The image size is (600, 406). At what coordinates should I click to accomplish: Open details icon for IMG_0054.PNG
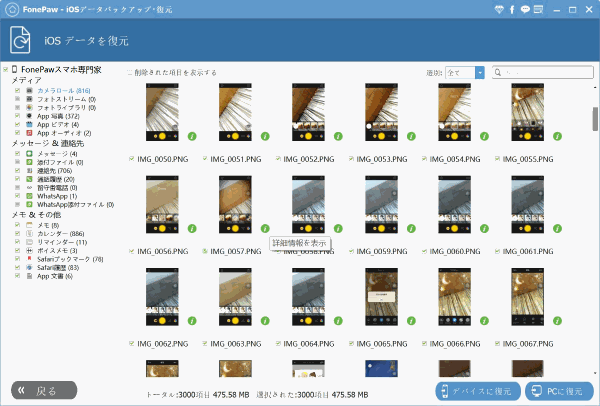point(484,136)
